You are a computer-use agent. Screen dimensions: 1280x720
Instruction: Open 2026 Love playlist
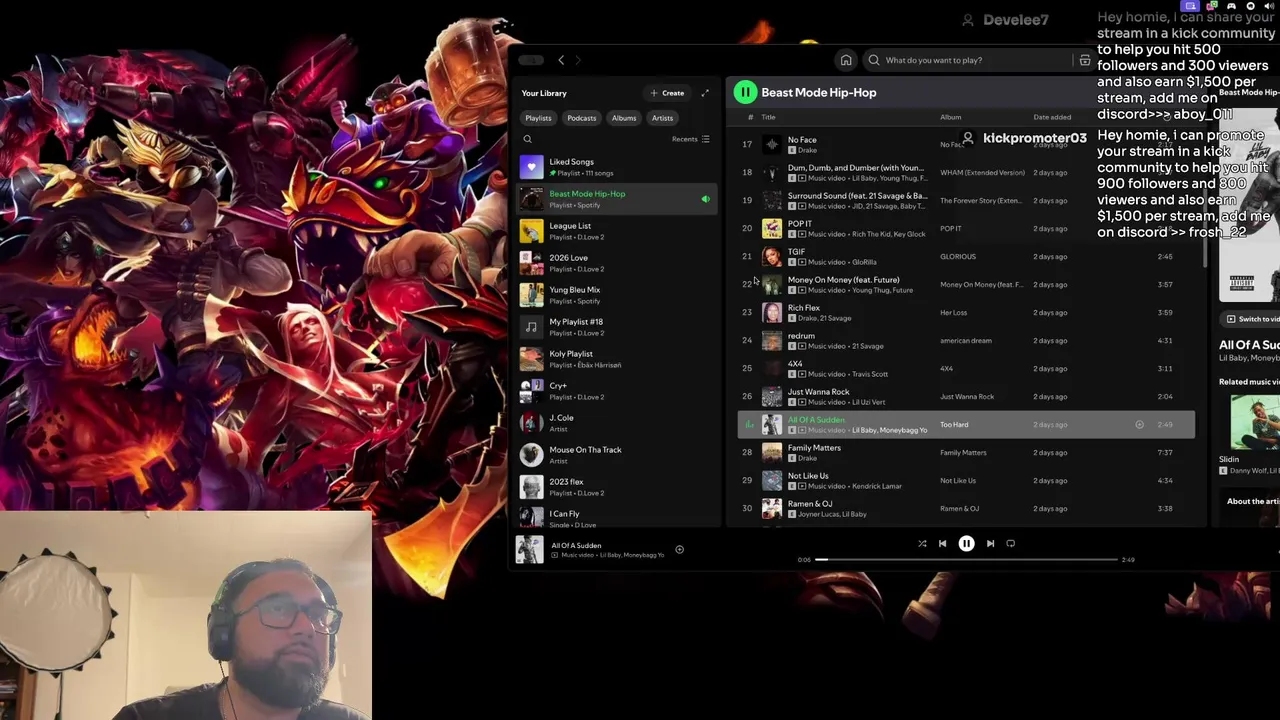pos(616,263)
